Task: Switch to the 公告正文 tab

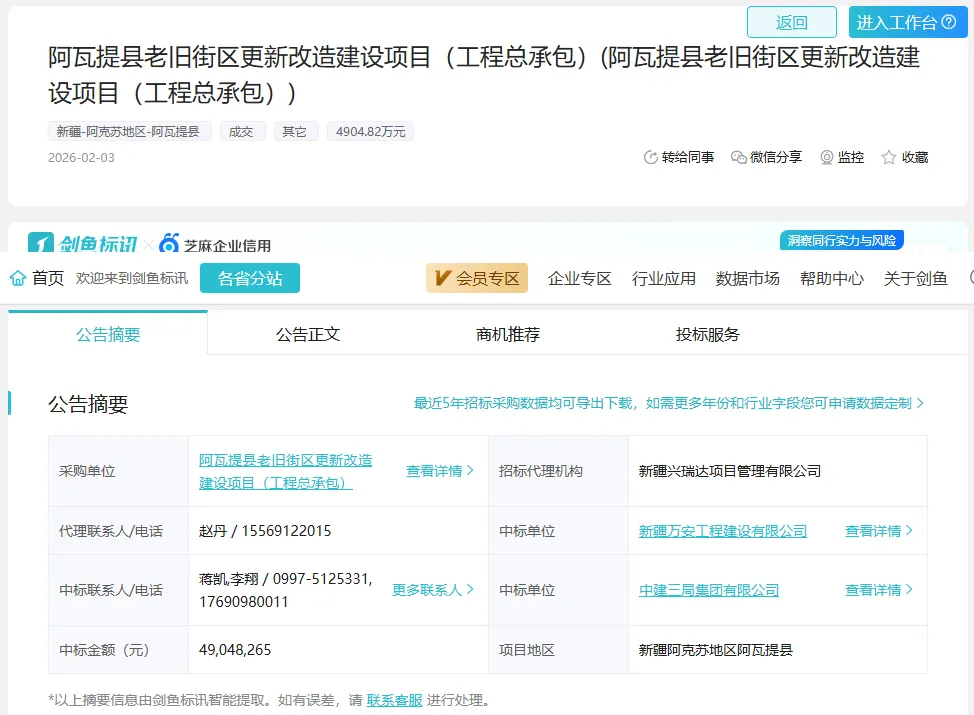Action: coord(308,334)
